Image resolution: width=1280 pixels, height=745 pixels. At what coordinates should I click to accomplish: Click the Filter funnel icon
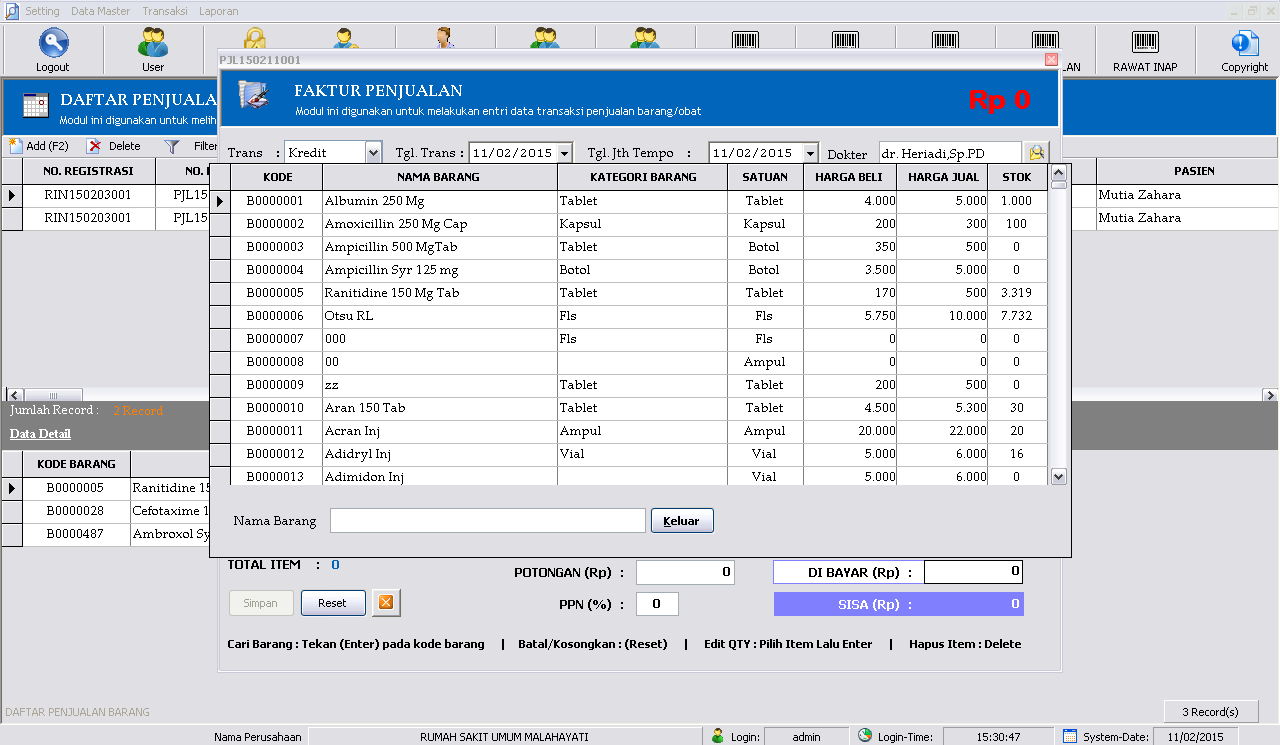[172, 146]
